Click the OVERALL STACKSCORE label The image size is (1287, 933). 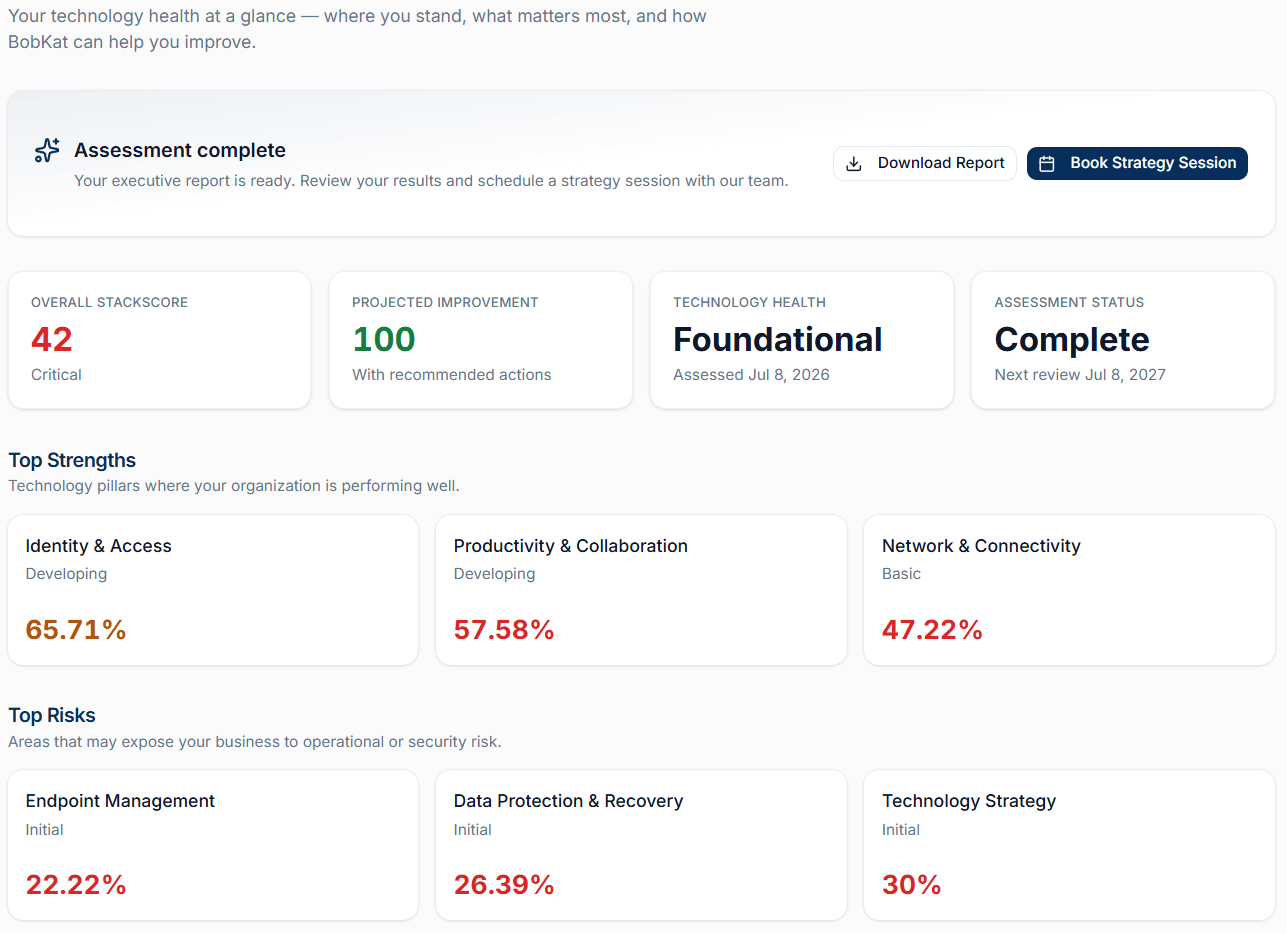(x=109, y=302)
